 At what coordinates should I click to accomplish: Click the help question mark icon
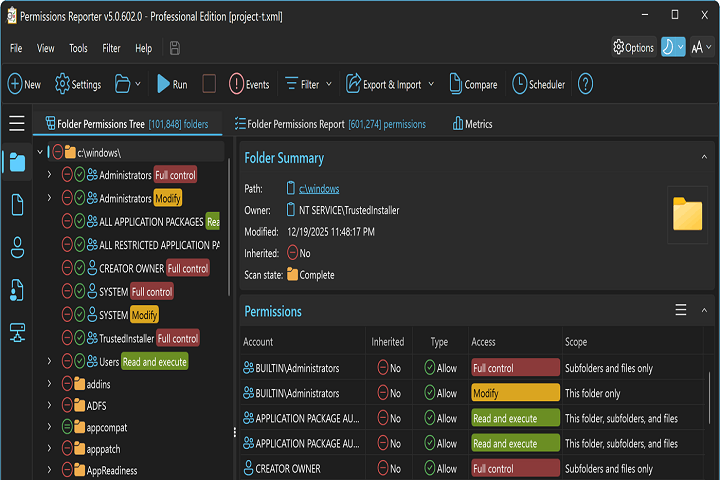[585, 85]
